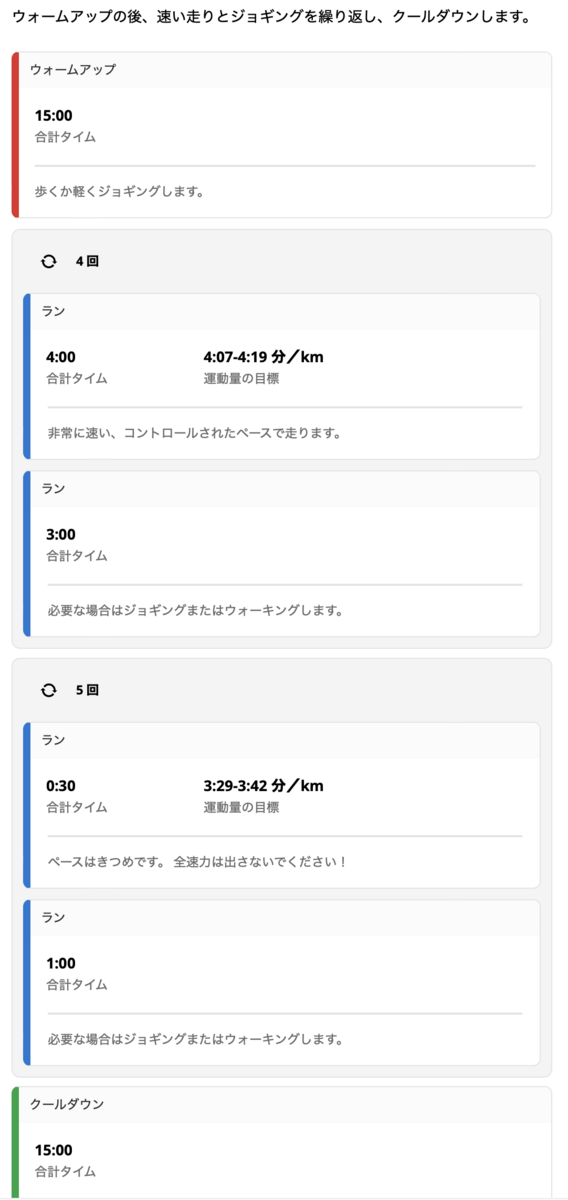Click the repeat icon beside 5回
Viewport: 568px width, 1200px height.
point(48,690)
